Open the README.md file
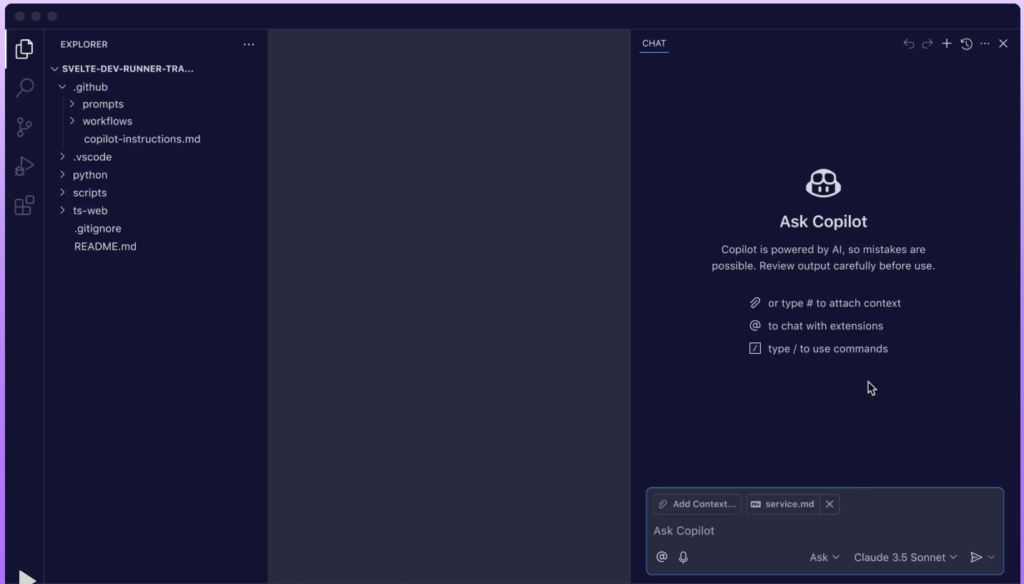 [105, 246]
